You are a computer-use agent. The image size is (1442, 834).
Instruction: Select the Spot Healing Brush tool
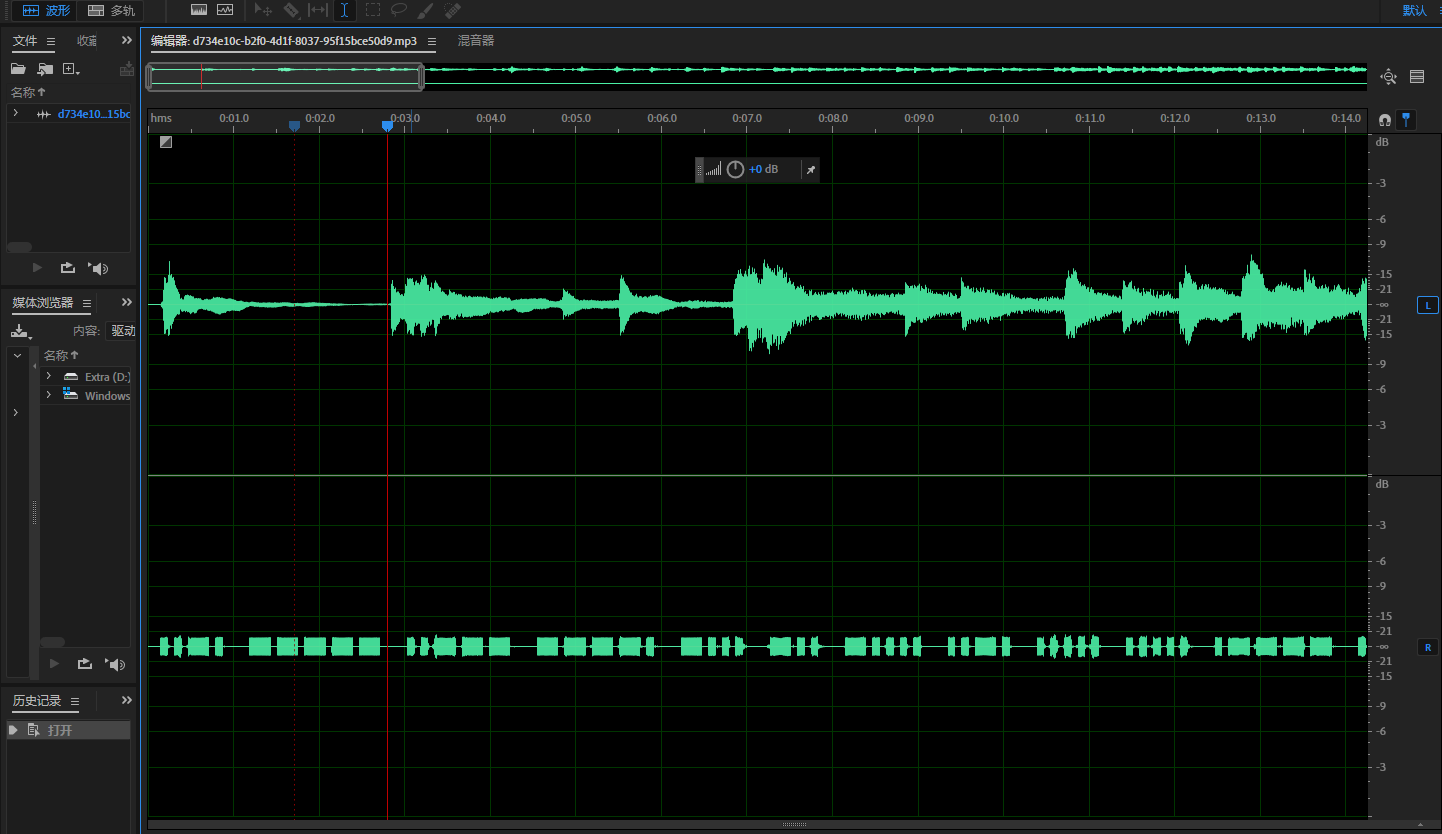451,10
